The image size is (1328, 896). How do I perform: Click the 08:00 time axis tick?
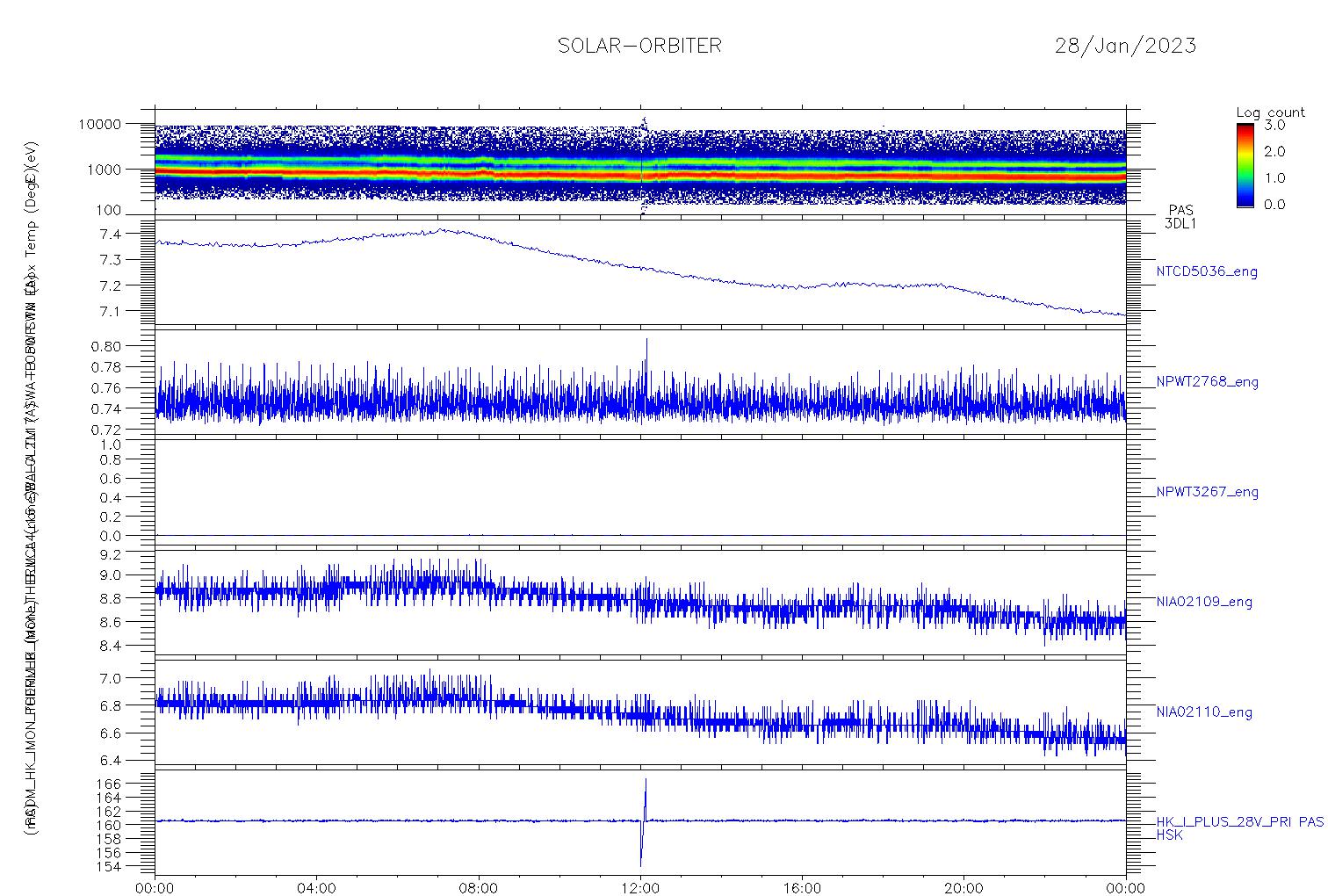pyautogui.click(x=479, y=888)
